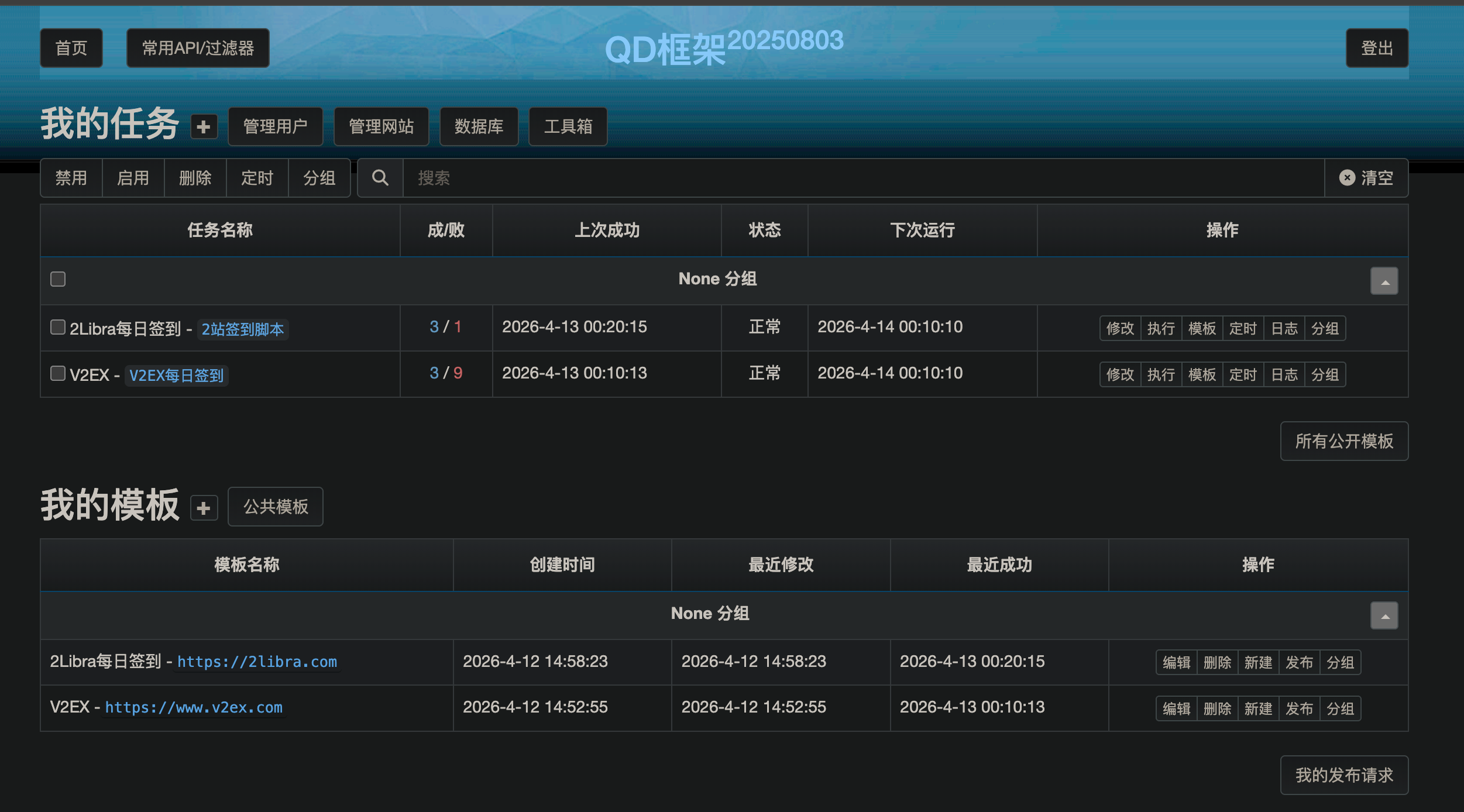This screenshot has width=1464, height=812.
Task: Open 所有公开模板 button
Action: pos(1344,441)
